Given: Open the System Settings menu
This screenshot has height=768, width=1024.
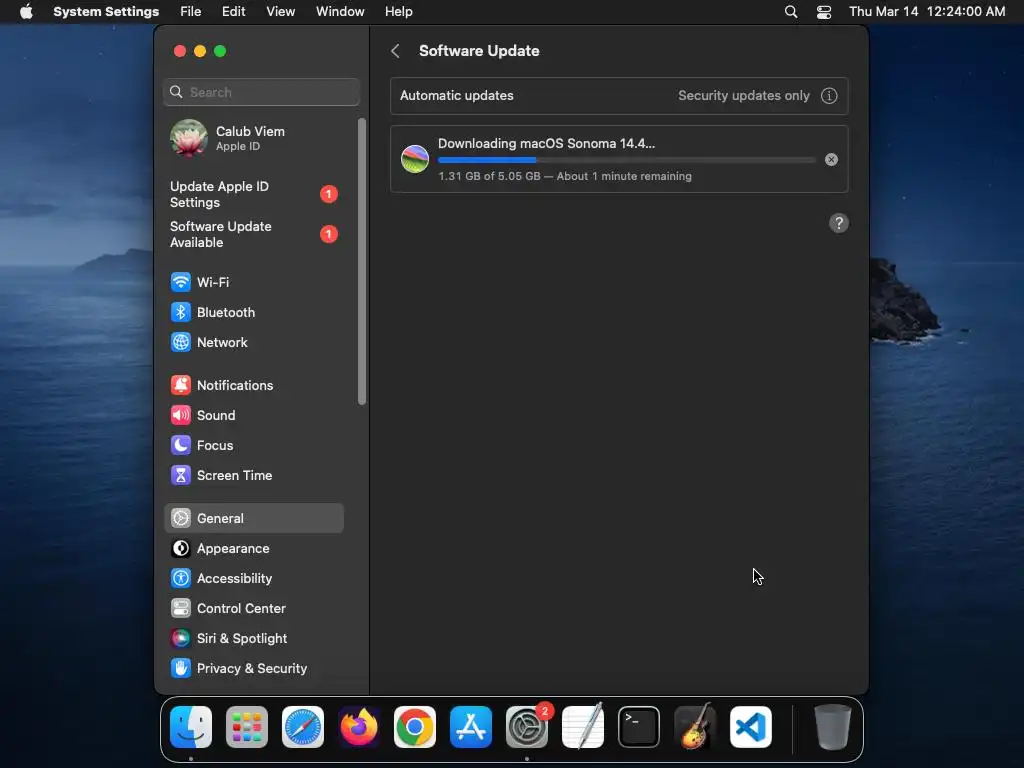Looking at the screenshot, I should (x=106, y=11).
